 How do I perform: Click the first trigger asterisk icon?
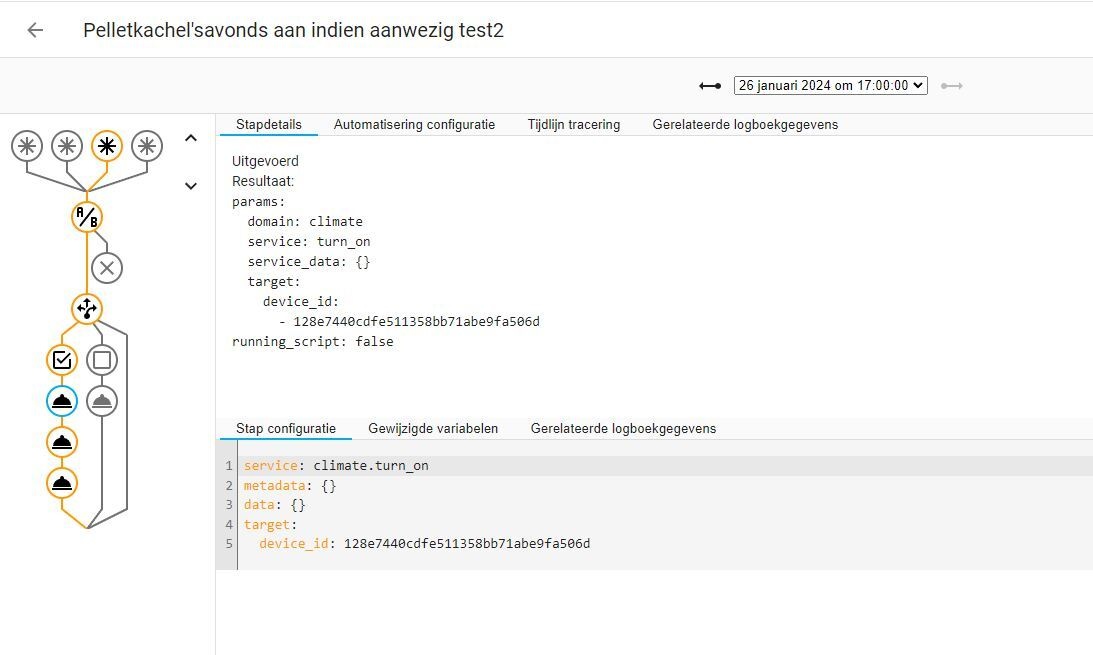(27, 145)
